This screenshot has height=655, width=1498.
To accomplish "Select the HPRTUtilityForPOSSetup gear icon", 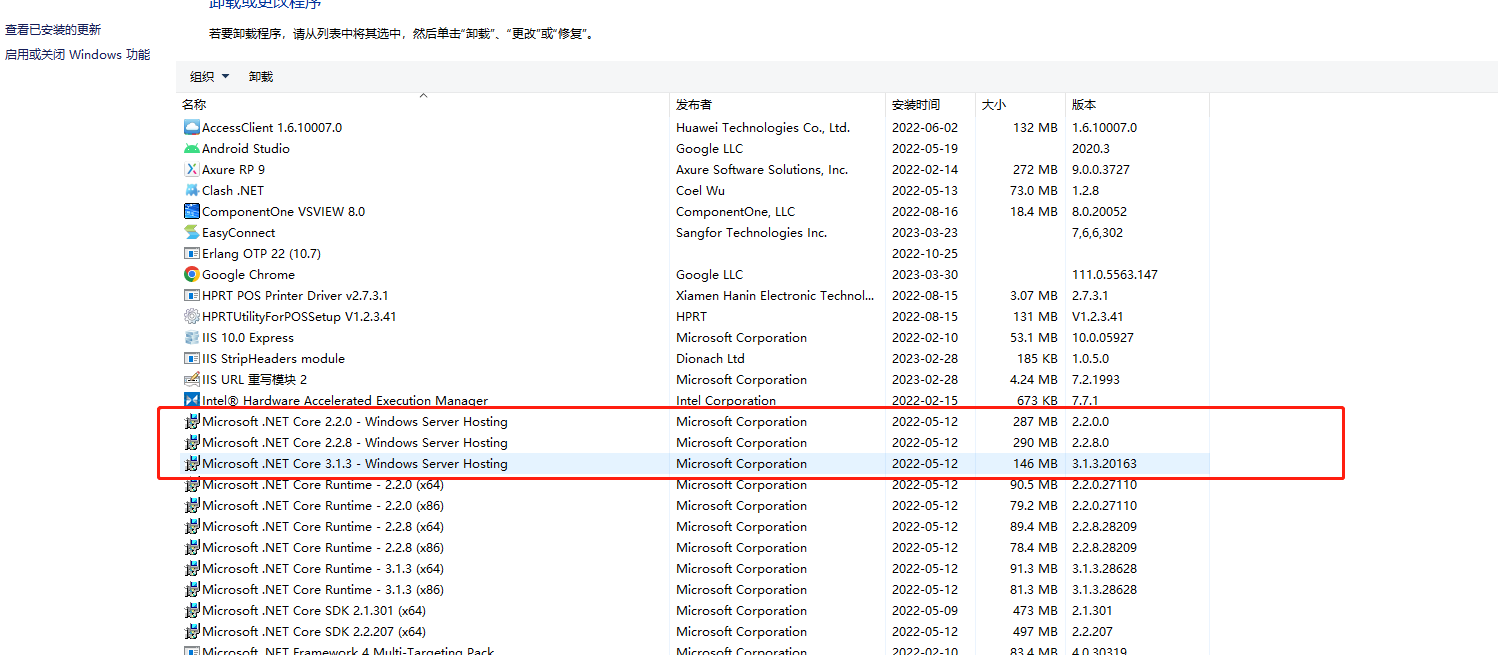I will tap(192, 316).
